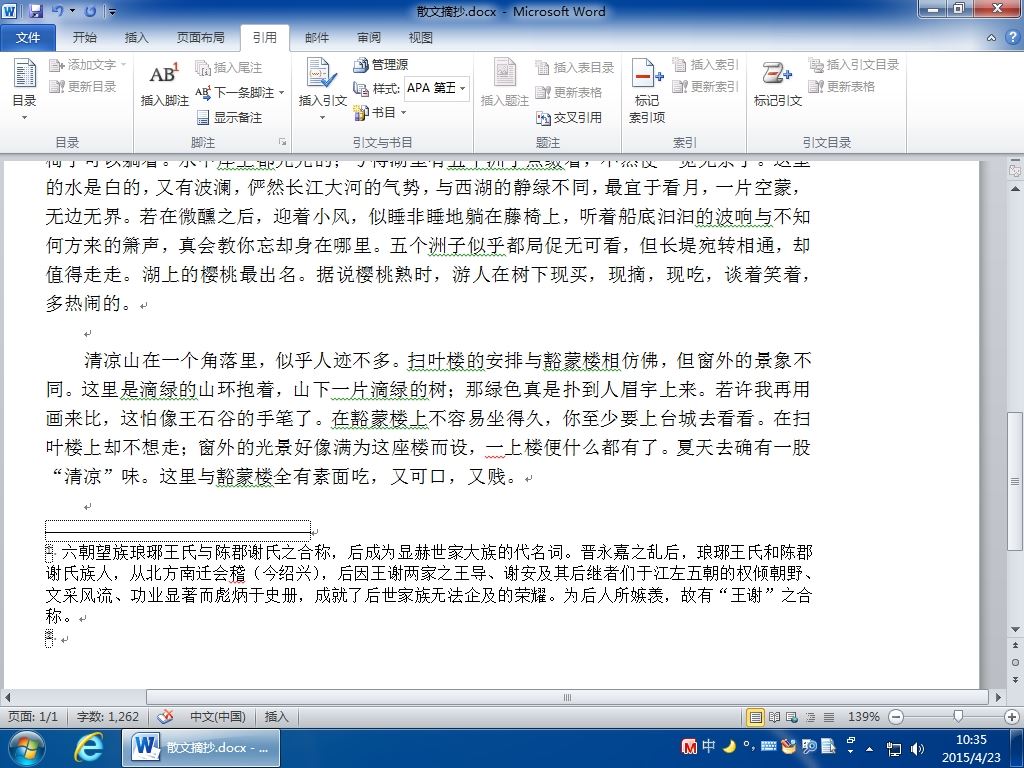The height and width of the screenshot is (768, 1024).
Task: Open the 页面布局 tab
Action: coord(200,37)
